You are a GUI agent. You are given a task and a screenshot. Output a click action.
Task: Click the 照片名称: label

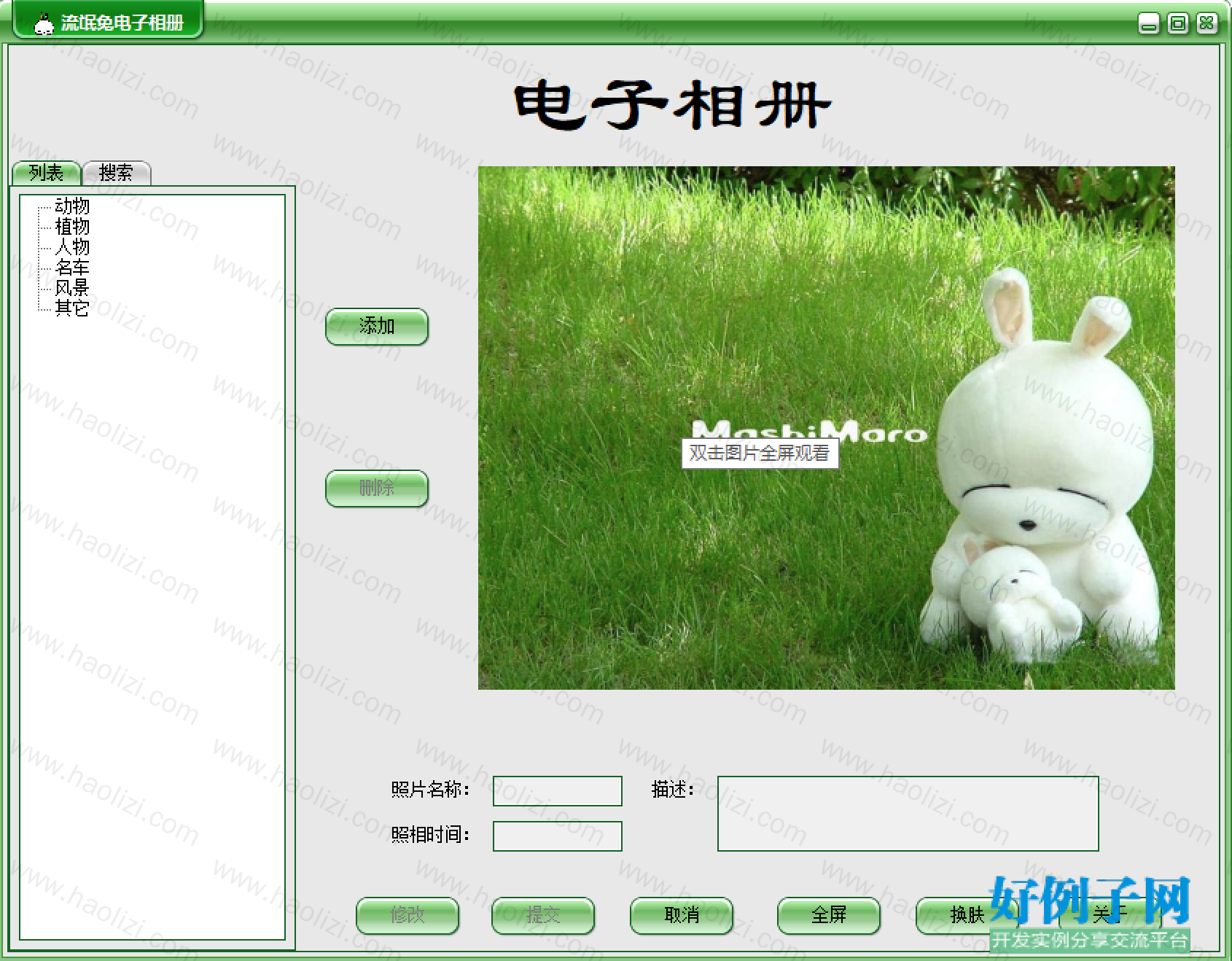pyautogui.click(x=430, y=790)
